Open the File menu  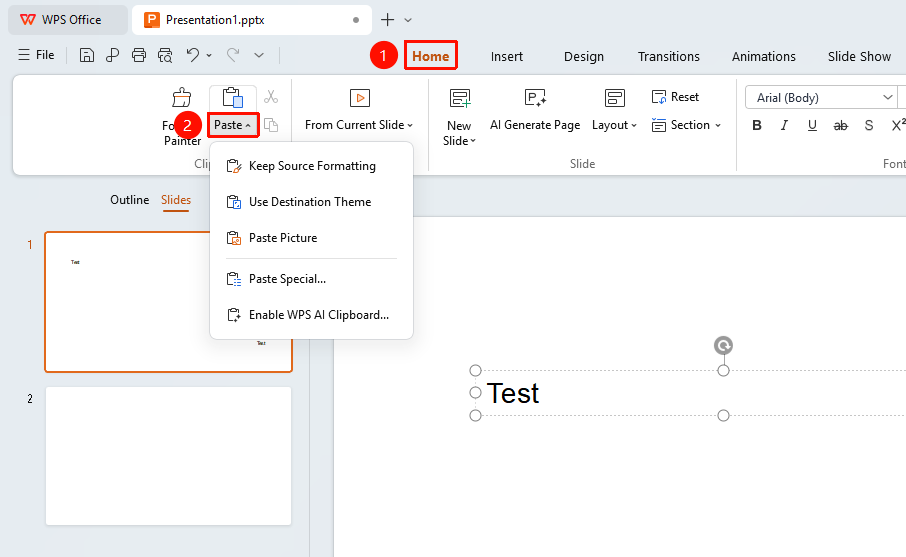pyautogui.click(x=36, y=55)
